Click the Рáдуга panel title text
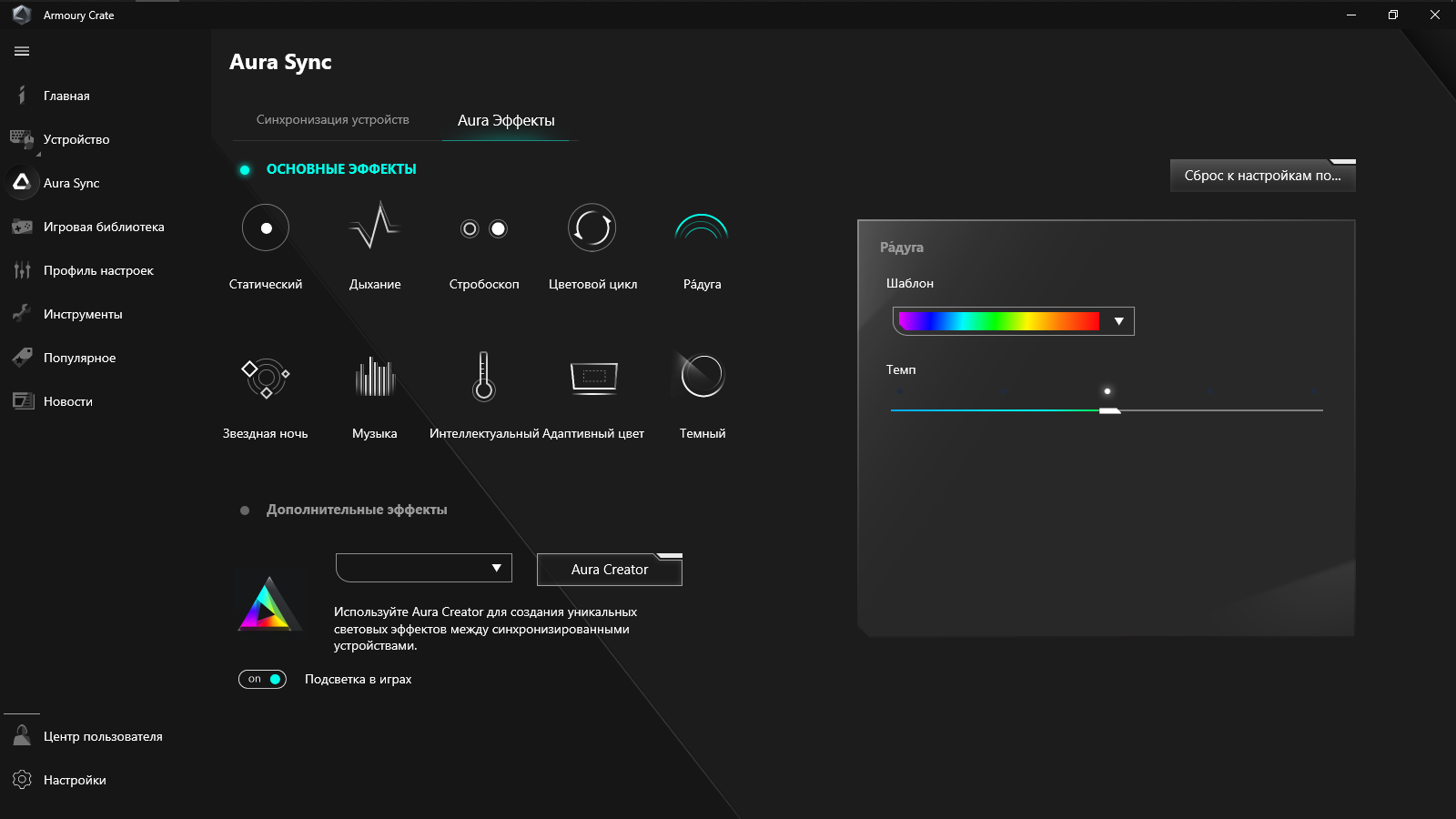The width and height of the screenshot is (1456, 819). tap(902, 248)
